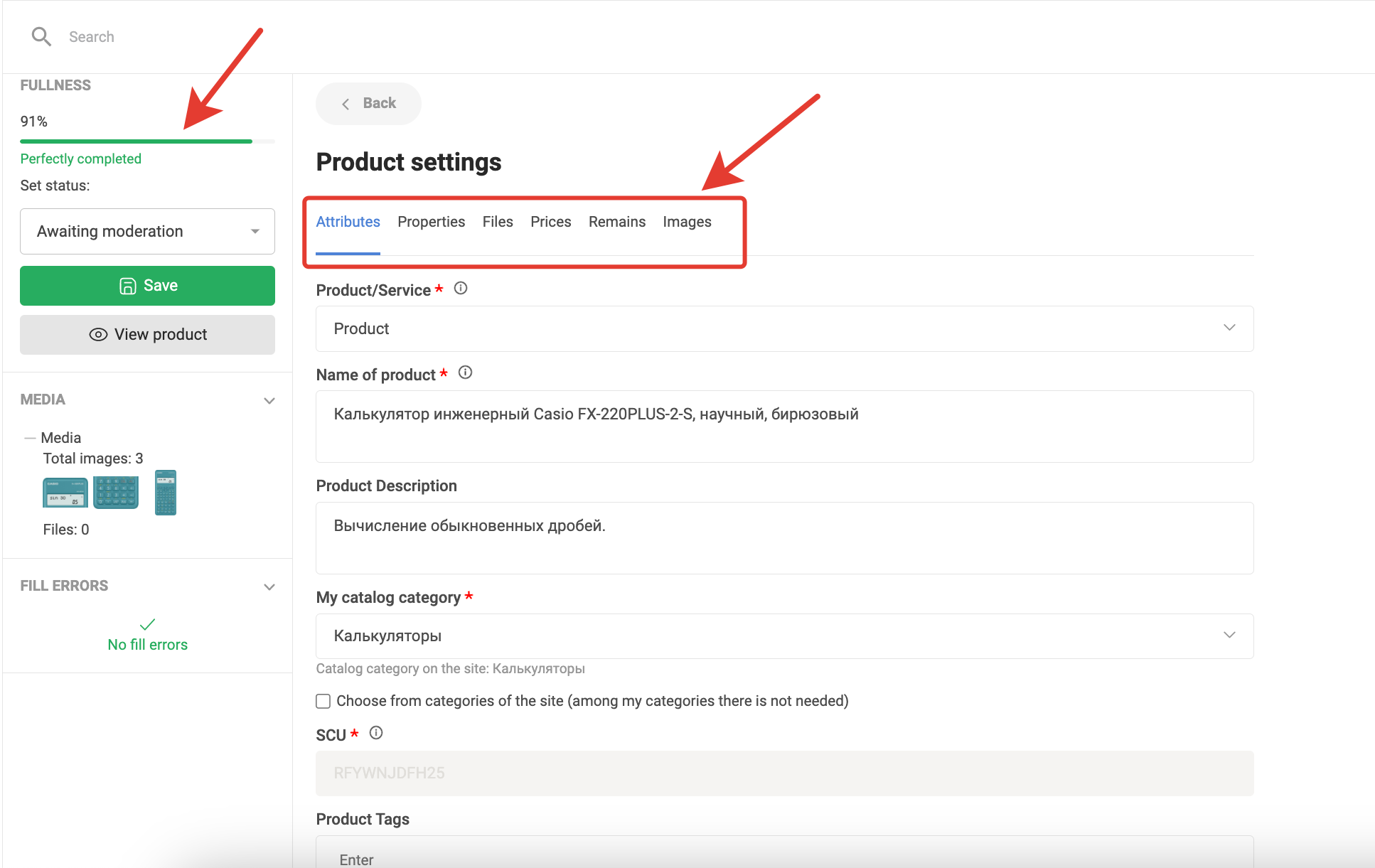Open the Awaiting moderation status dropdown
This screenshot has width=1375, height=868.
(x=147, y=231)
